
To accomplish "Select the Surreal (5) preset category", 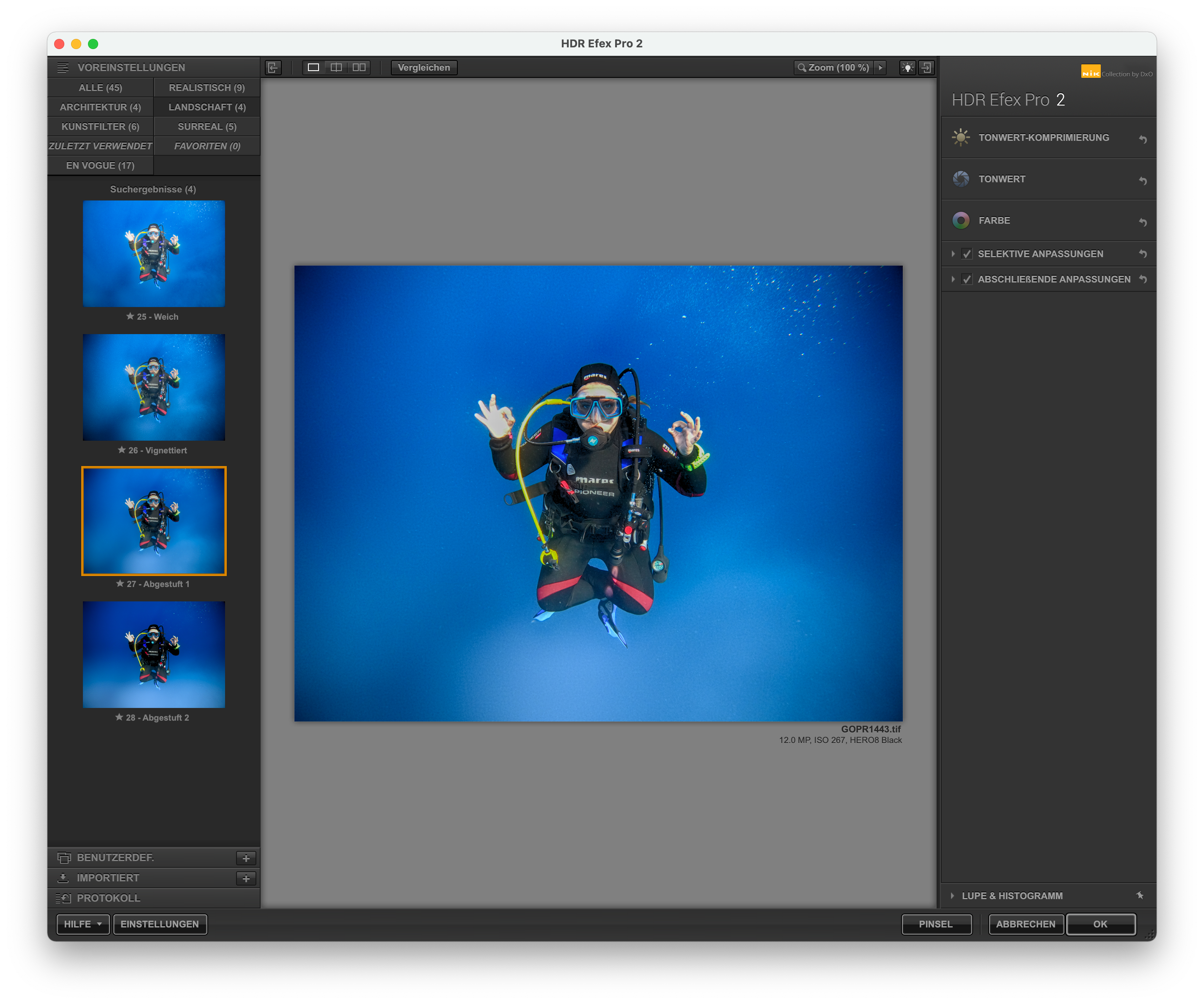I will [207, 126].
